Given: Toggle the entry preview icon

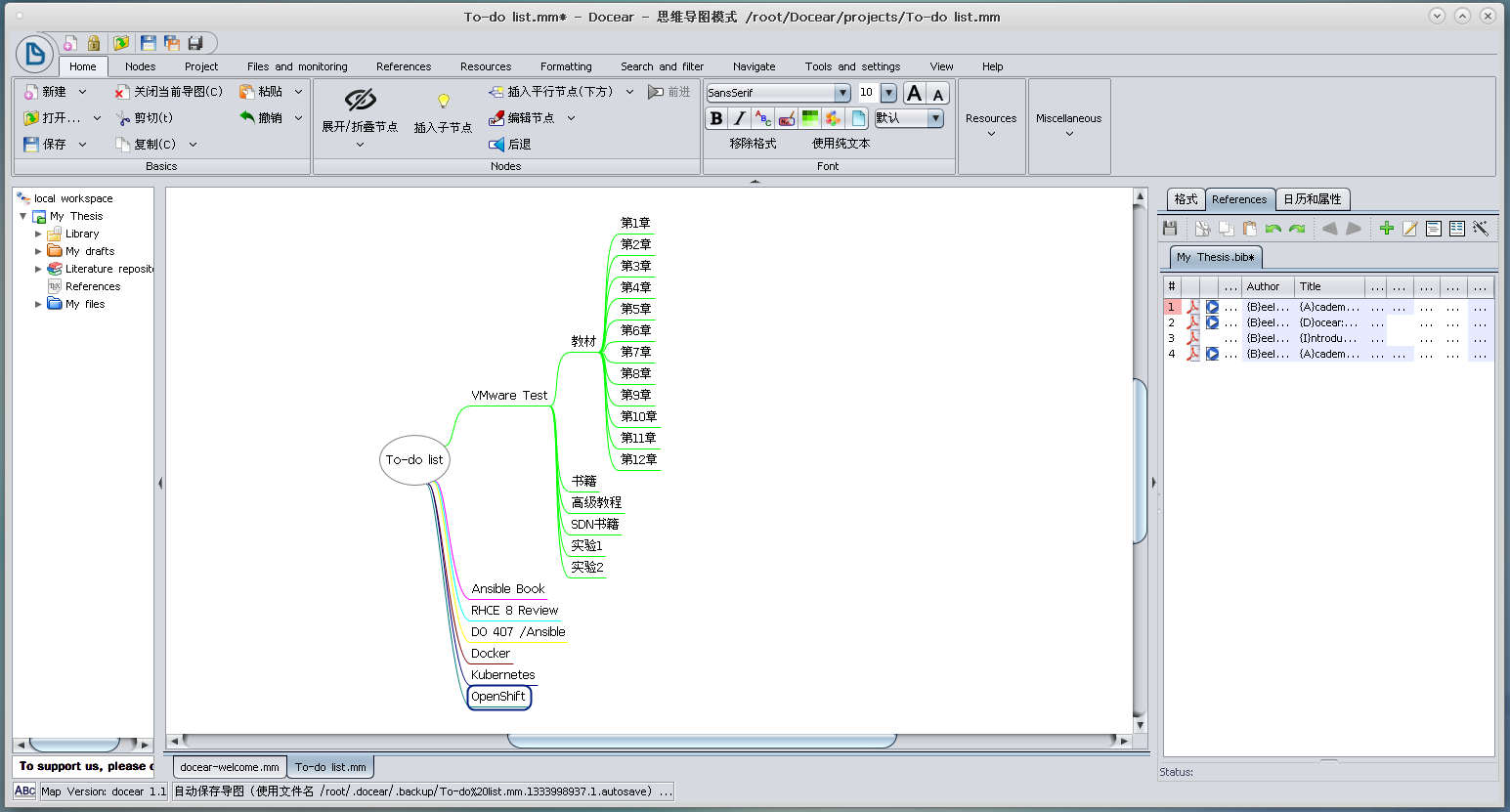Looking at the screenshot, I should [1434, 229].
